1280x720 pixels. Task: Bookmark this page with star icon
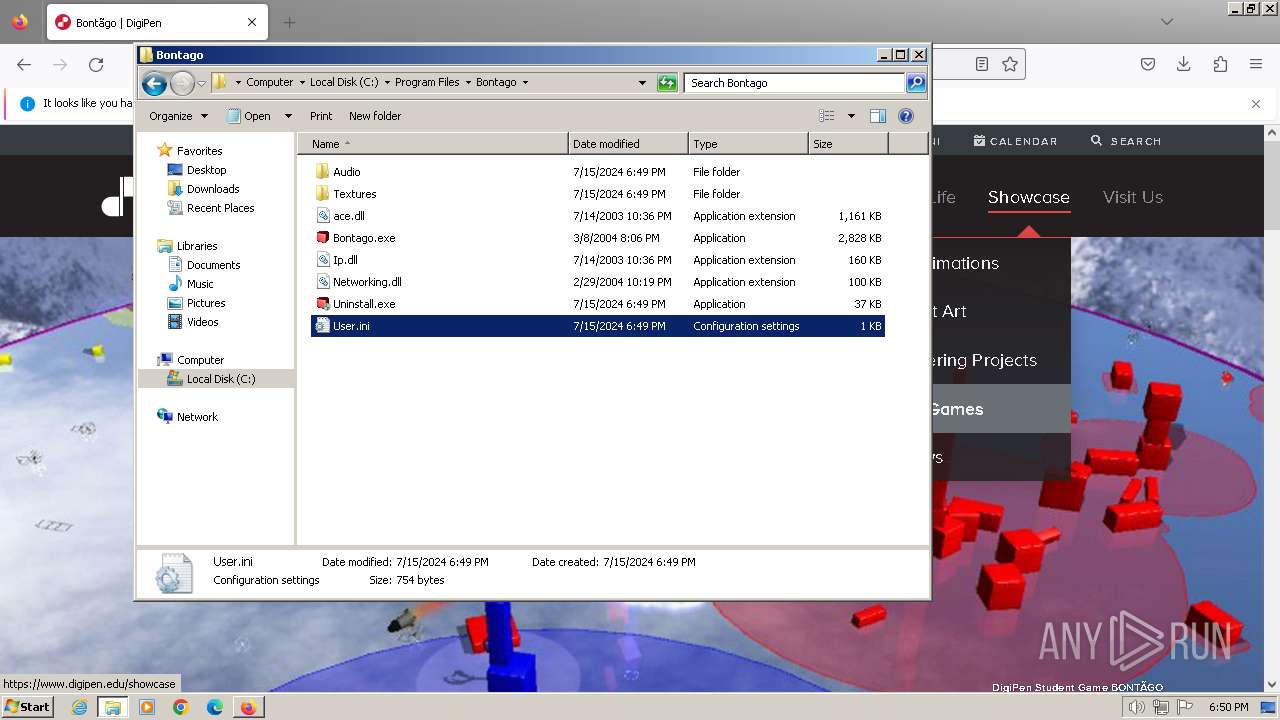tap(1010, 64)
